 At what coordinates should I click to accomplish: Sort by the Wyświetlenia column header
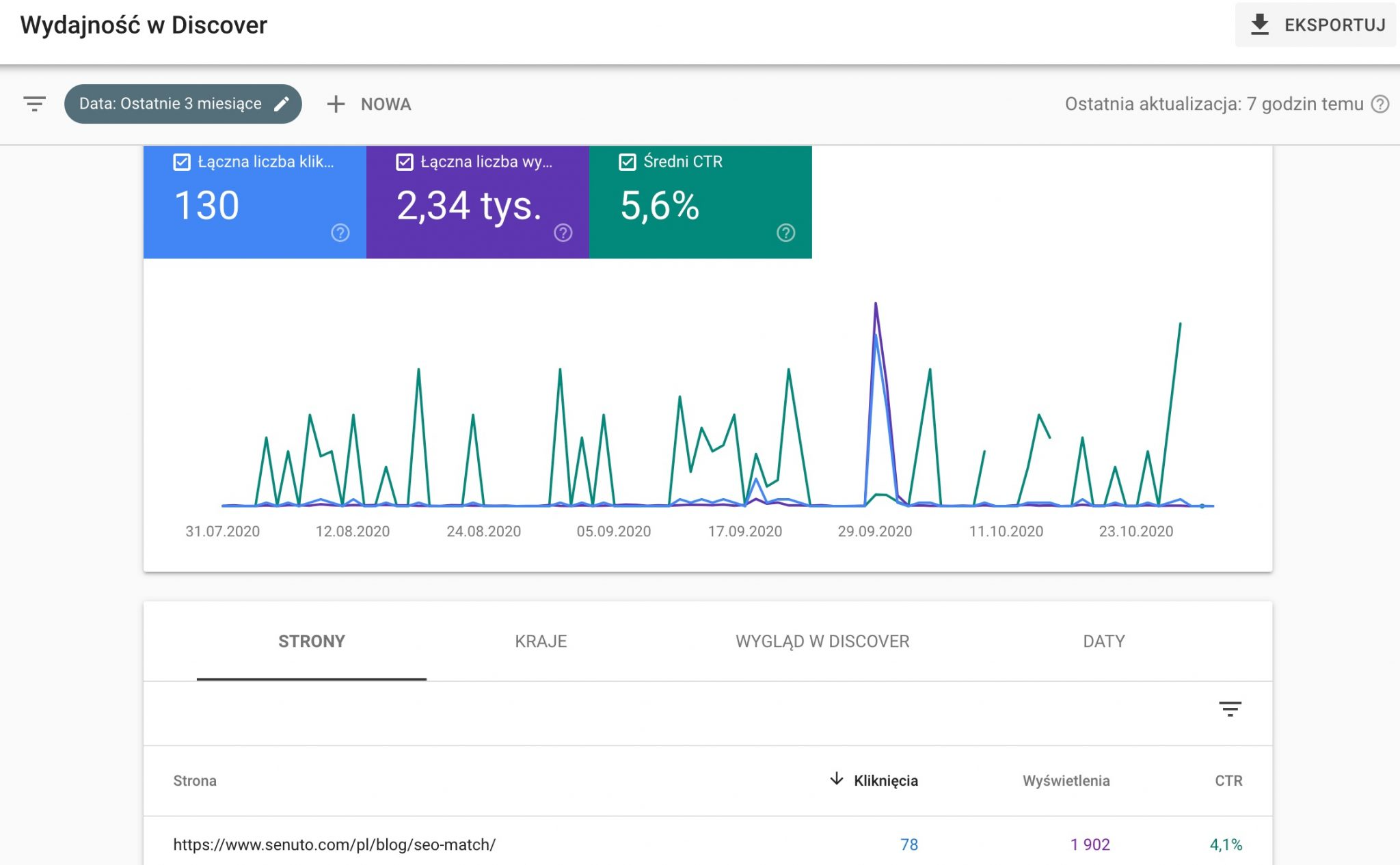[1066, 781]
